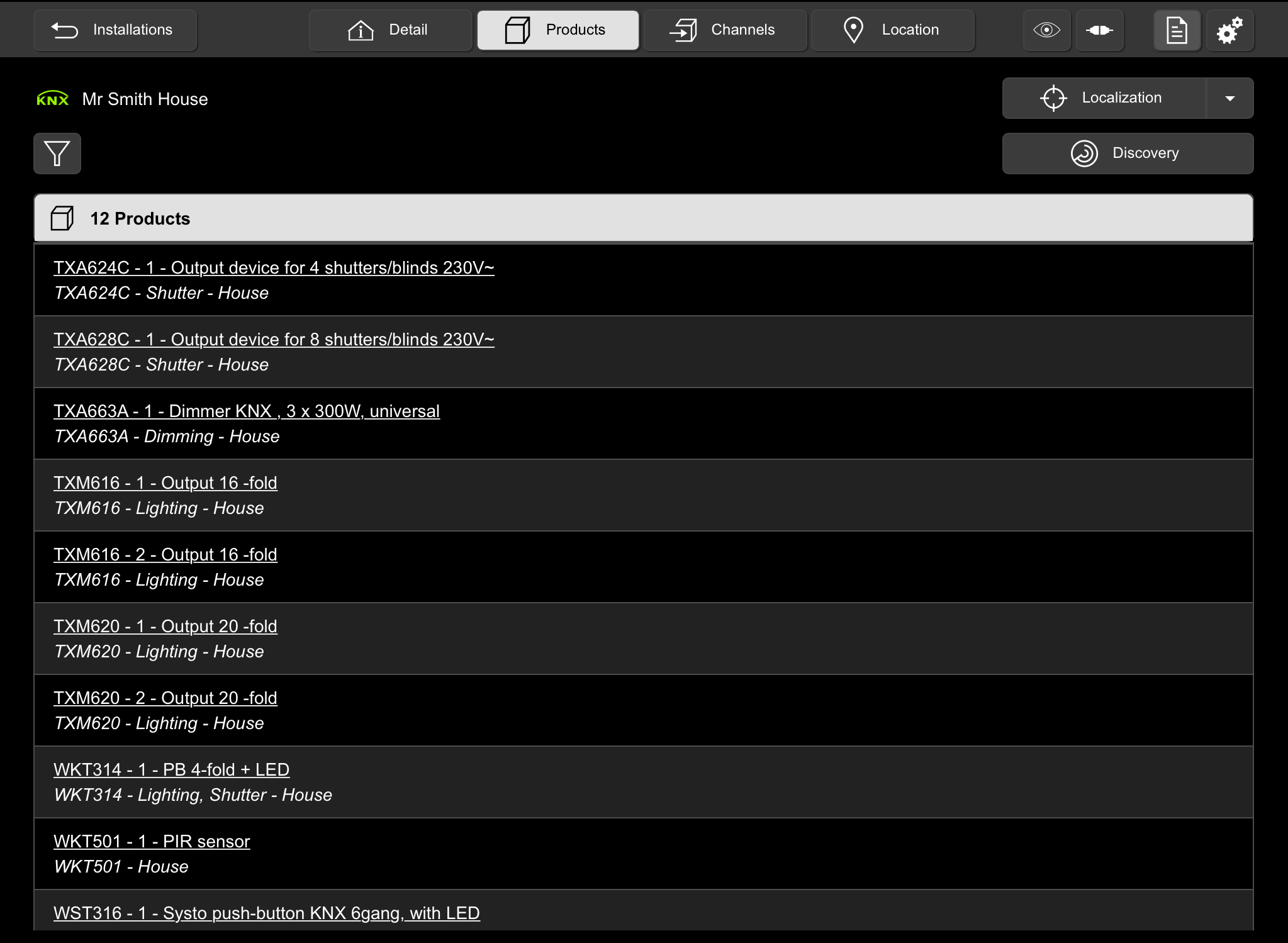Screen dimensions: 1288x943
Task: Open the document report icon
Action: [x=1177, y=30]
